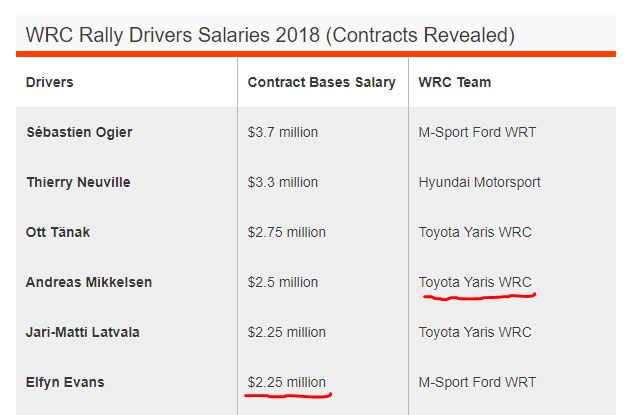Select driver name Andreas Mikkelsen
631x415 pixels.
(x=89, y=282)
